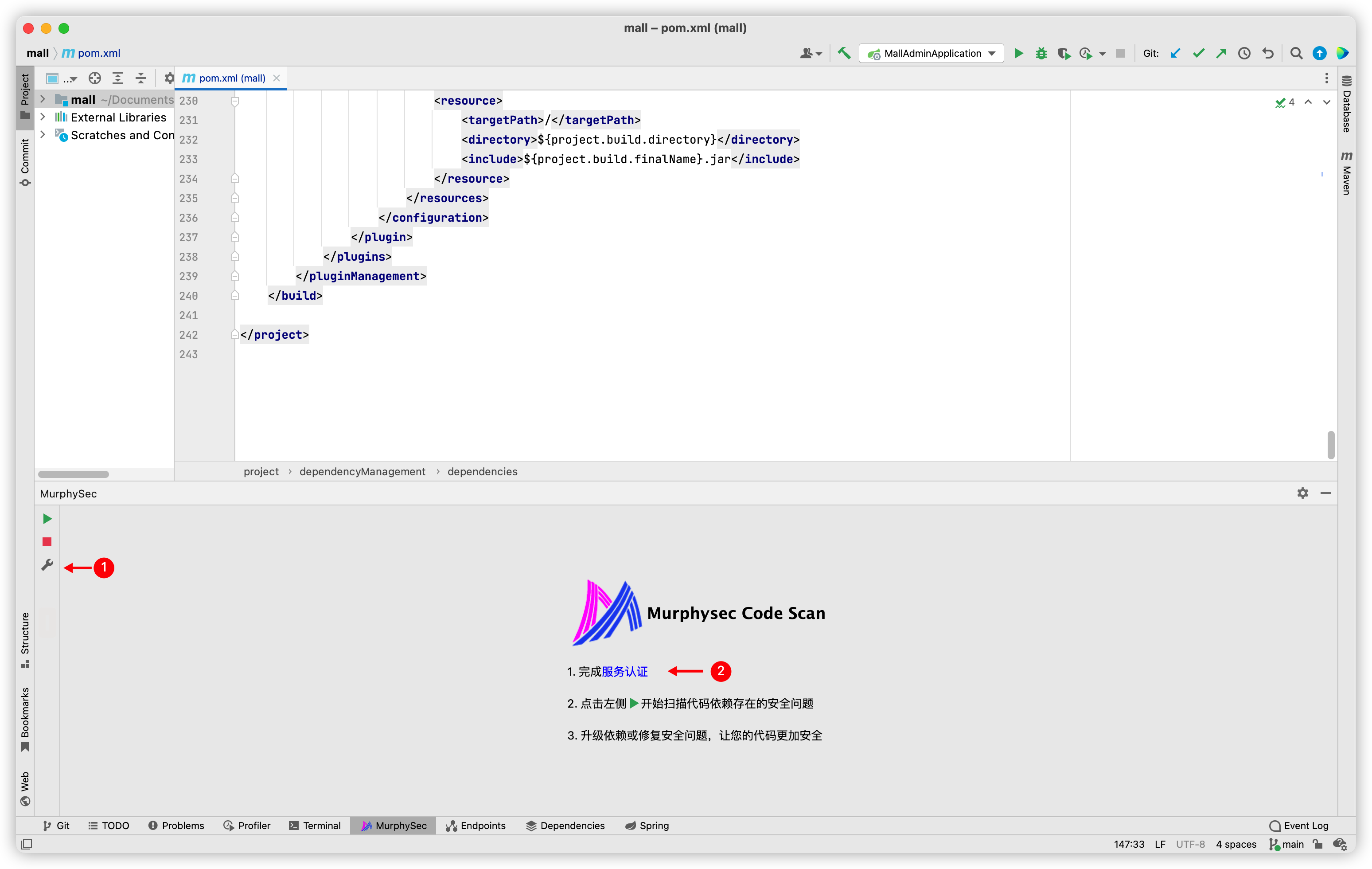Go to previous highlighted problem arrow
Screen dimensions: 1372x869
point(1308,102)
